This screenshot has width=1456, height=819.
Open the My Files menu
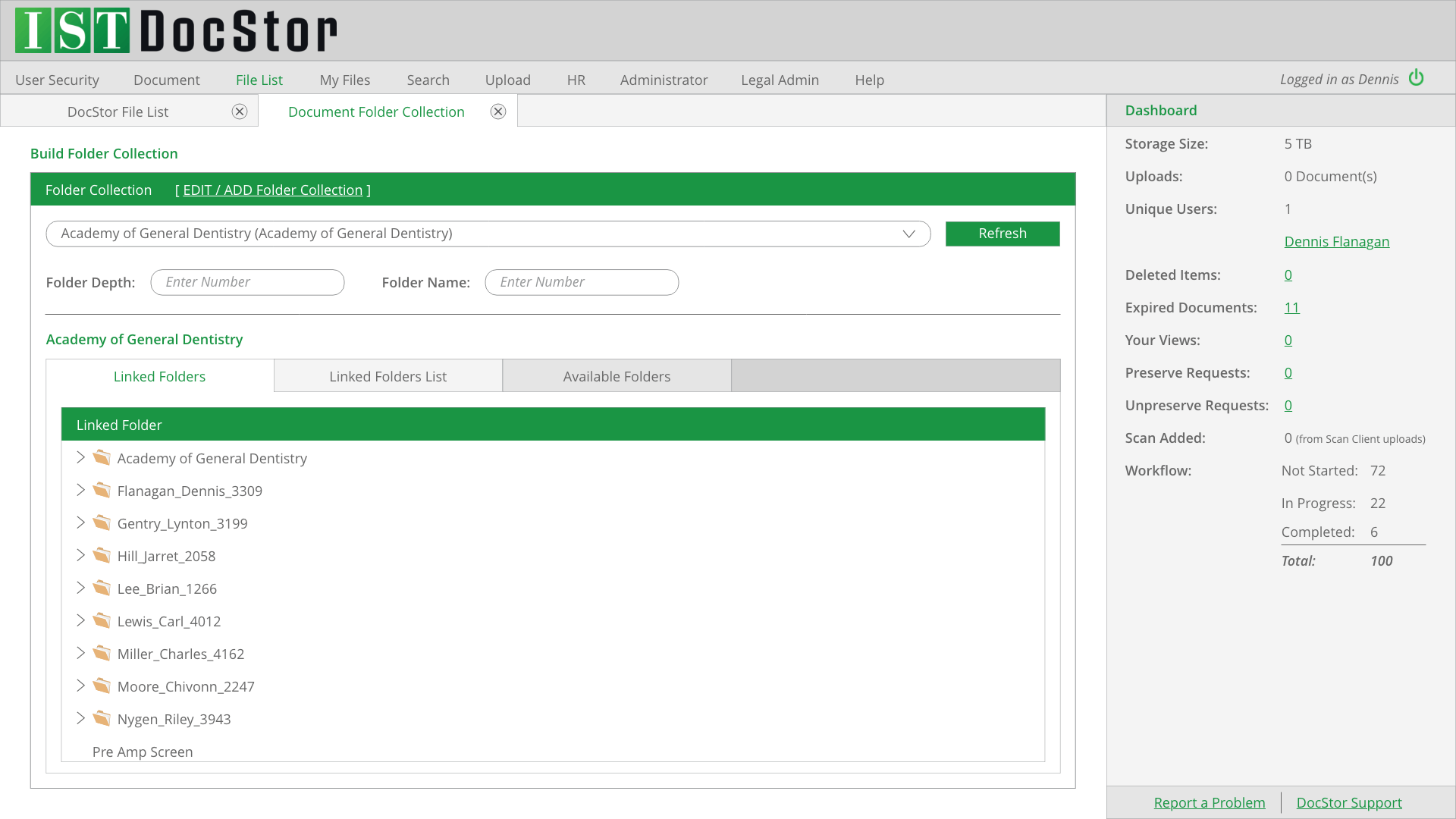pyautogui.click(x=345, y=80)
